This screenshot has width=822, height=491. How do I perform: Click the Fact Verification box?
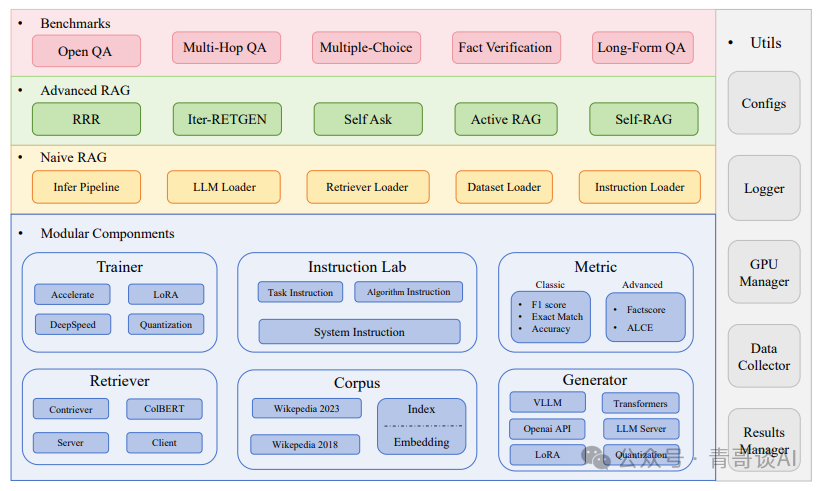click(506, 48)
